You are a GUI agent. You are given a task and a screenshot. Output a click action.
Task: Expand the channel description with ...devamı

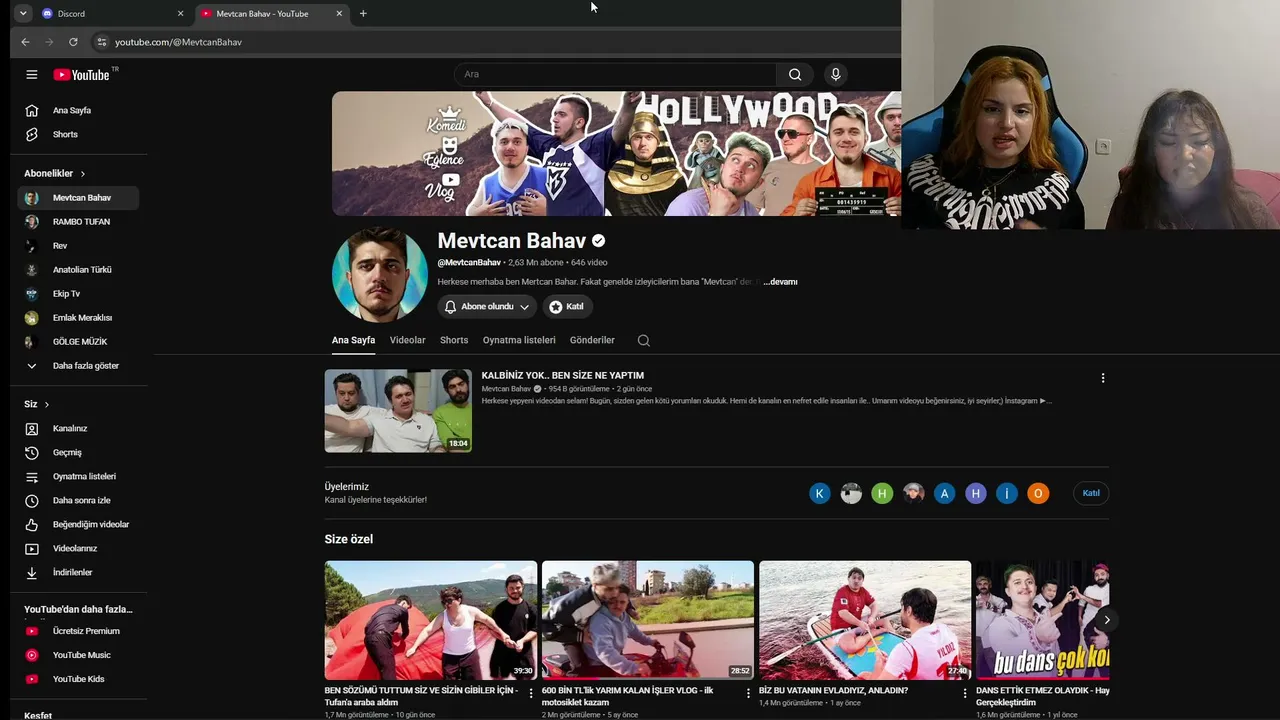(x=780, y=282)
